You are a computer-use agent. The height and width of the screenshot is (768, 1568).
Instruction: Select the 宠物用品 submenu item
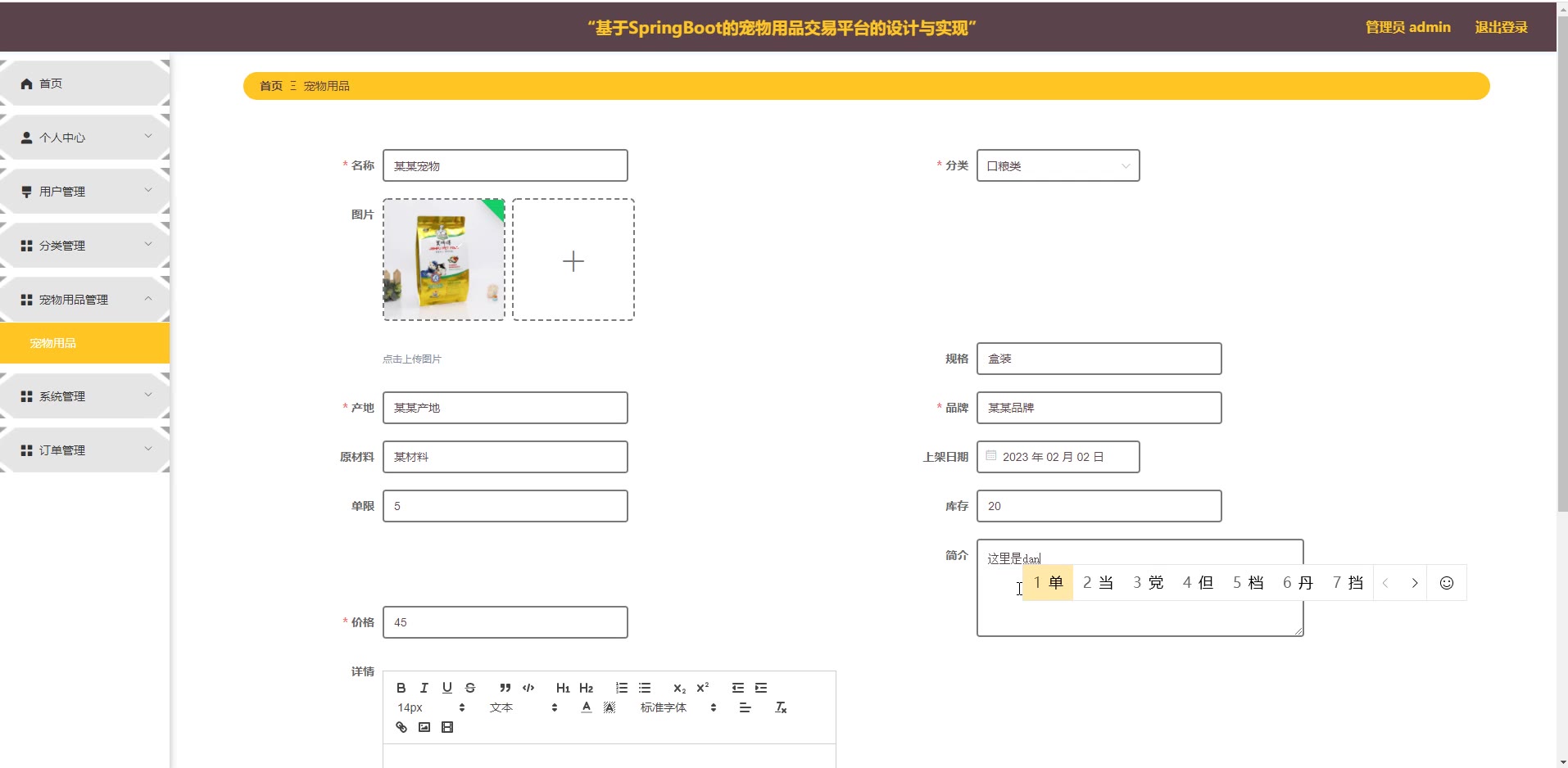pos(84,343)
